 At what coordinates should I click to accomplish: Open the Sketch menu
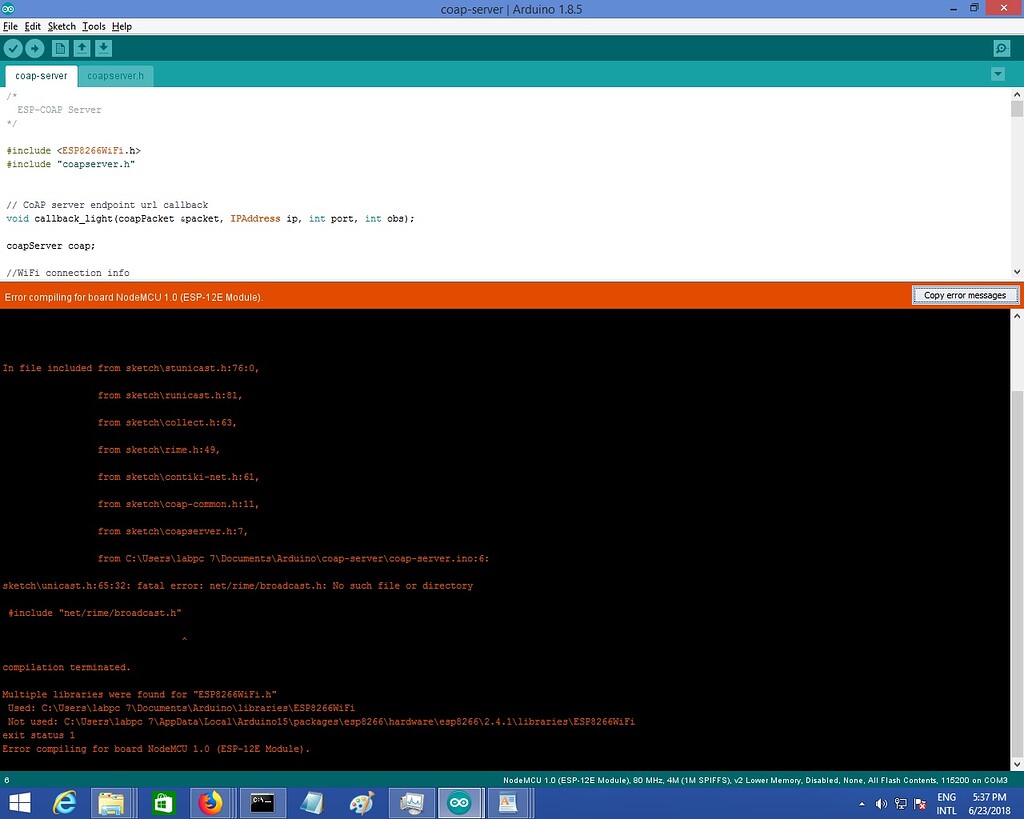click(61, 26)
